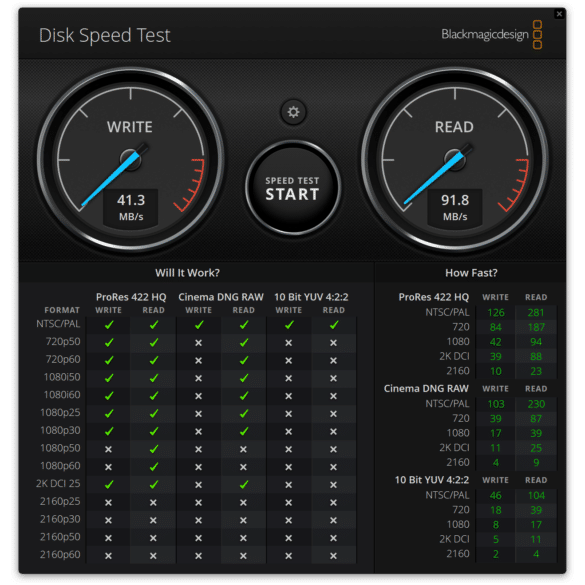Click the READ gauge 91.8 MB/s value
The image size is (585, 585).
click(455, 208)
